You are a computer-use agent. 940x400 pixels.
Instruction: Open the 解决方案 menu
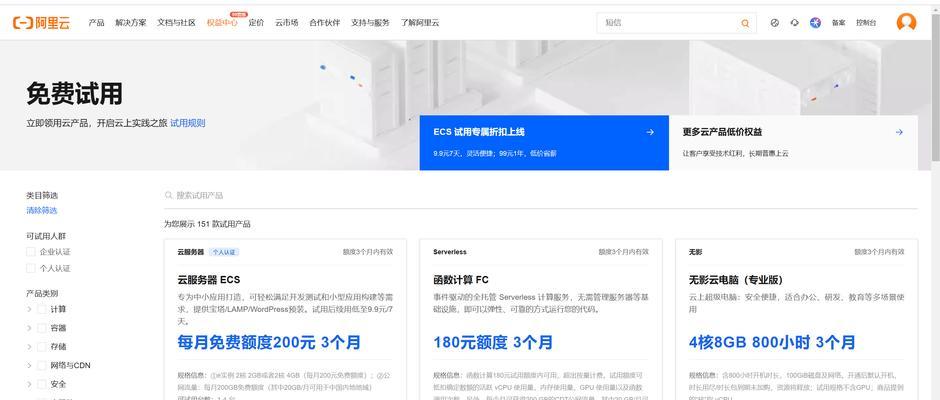131,23
